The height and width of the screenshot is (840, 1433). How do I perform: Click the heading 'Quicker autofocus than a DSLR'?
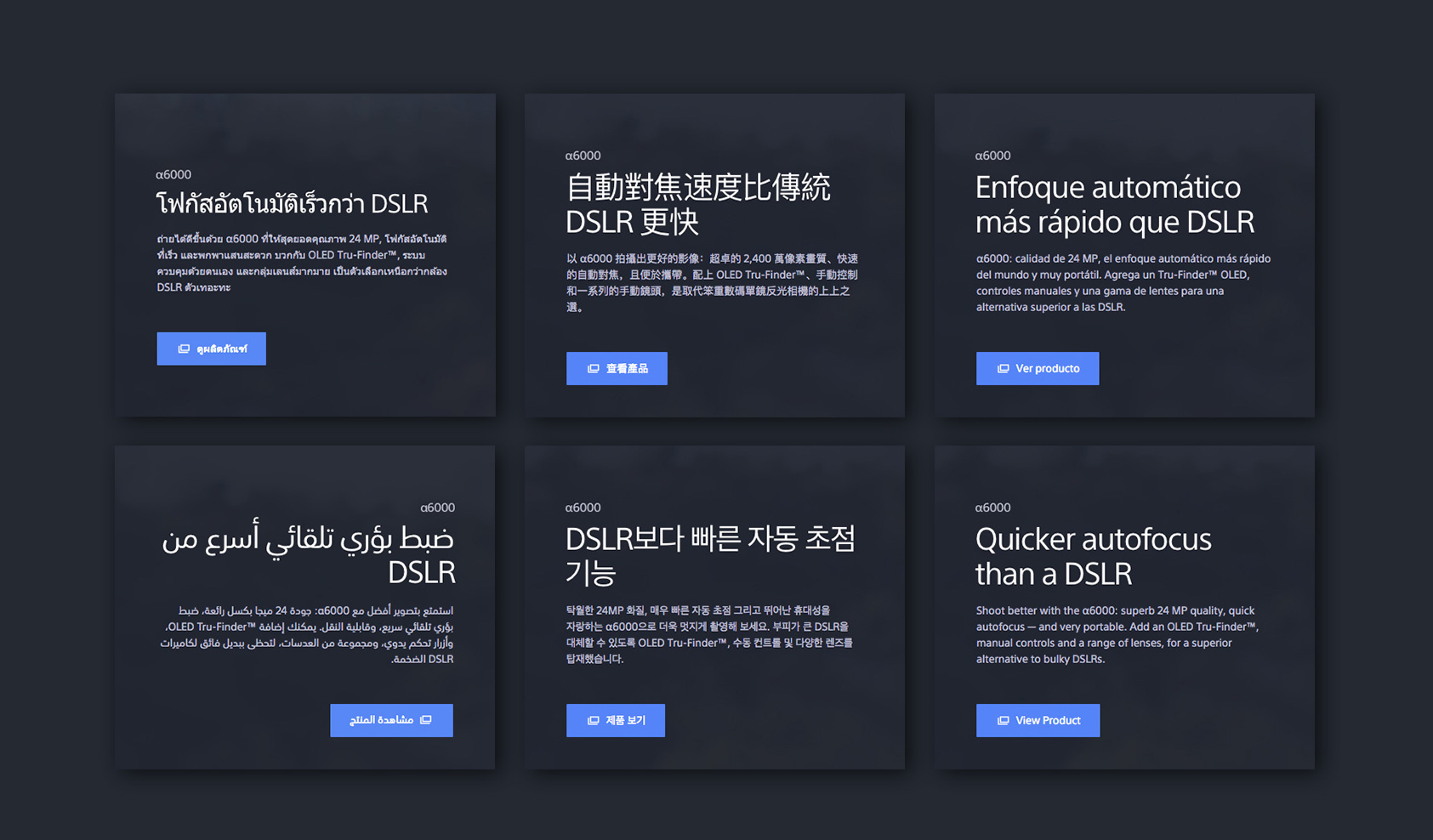pyautogui.click(x=1093, y=556)
